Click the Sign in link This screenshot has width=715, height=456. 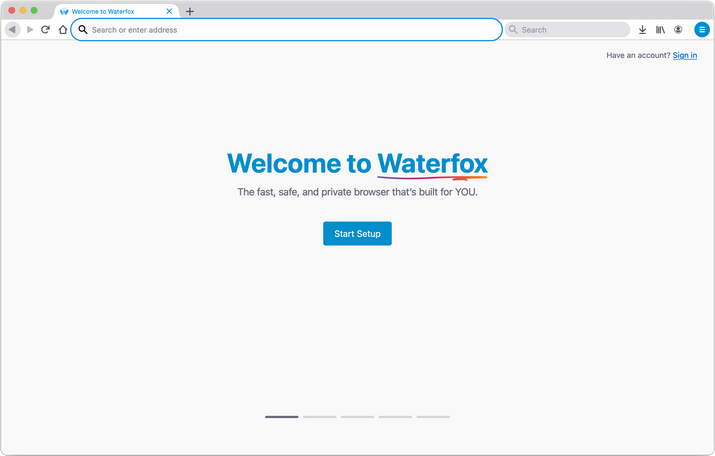tap(684, 55)
